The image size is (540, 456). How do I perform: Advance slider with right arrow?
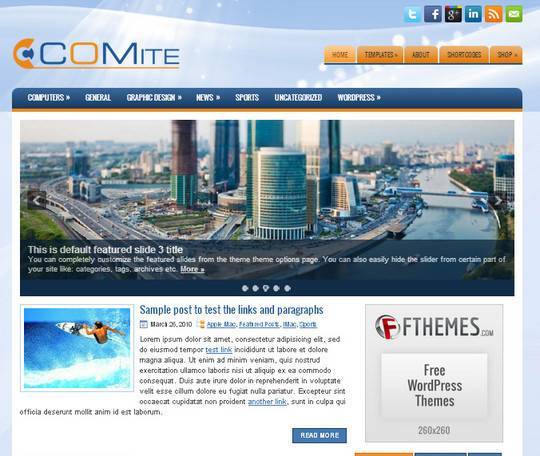[x=498, y=200]
